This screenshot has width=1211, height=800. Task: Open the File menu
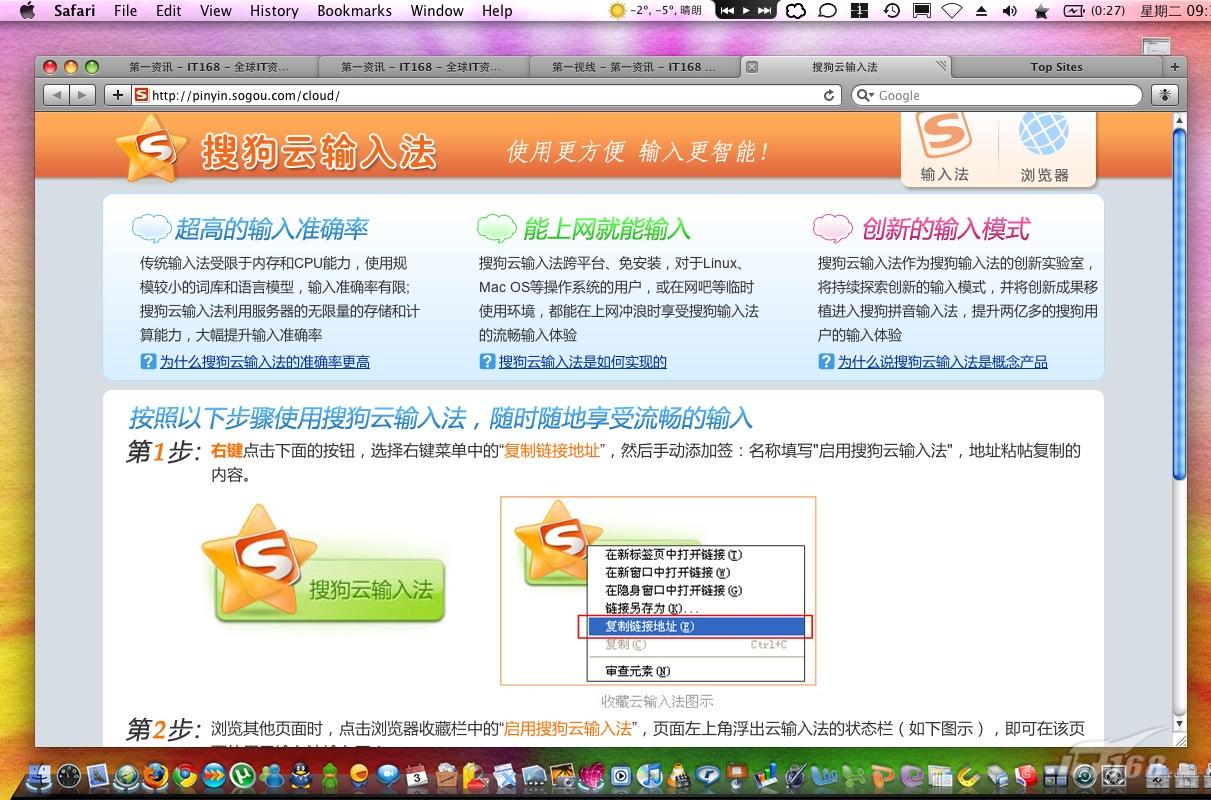(x=126, y=11)
